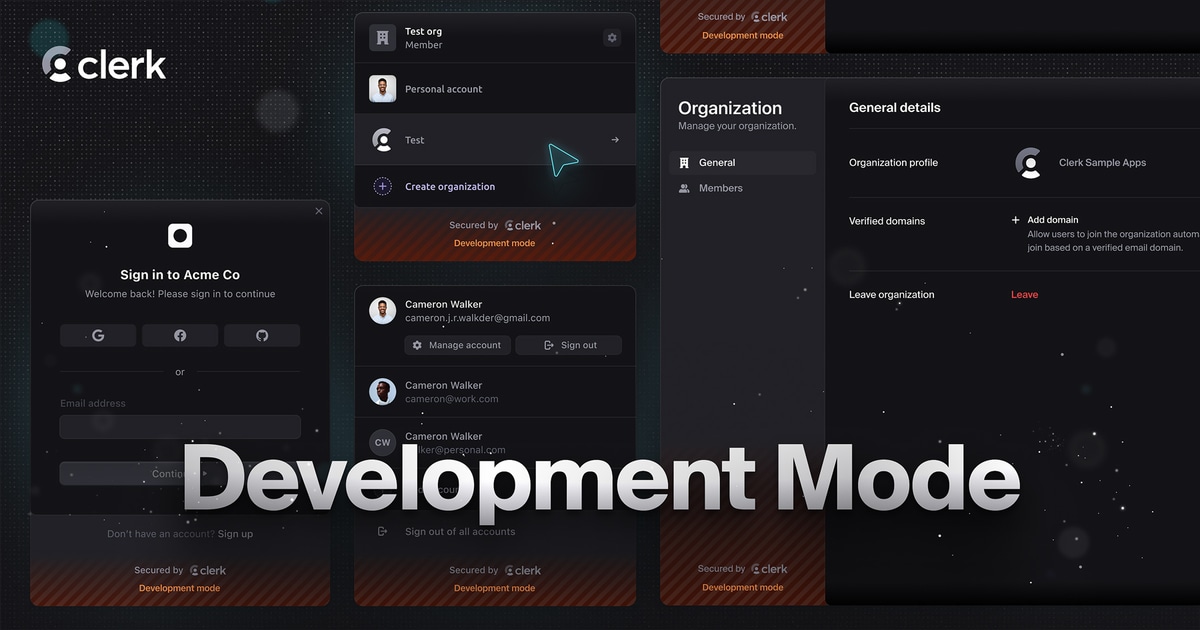
Task: Sign in with GitHub button
Action: click(262, 335)
